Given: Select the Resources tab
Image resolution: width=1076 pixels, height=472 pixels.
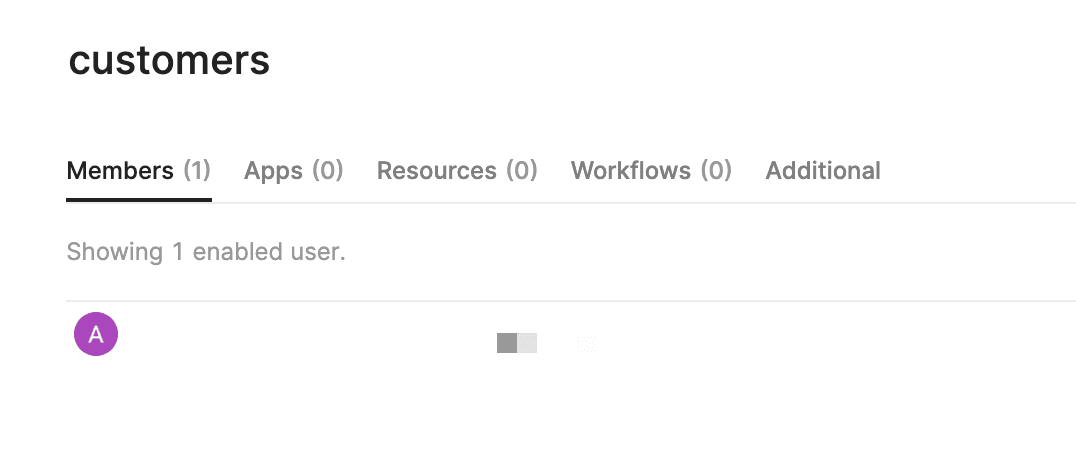Looking at the screenshot, I should point(456,171).
